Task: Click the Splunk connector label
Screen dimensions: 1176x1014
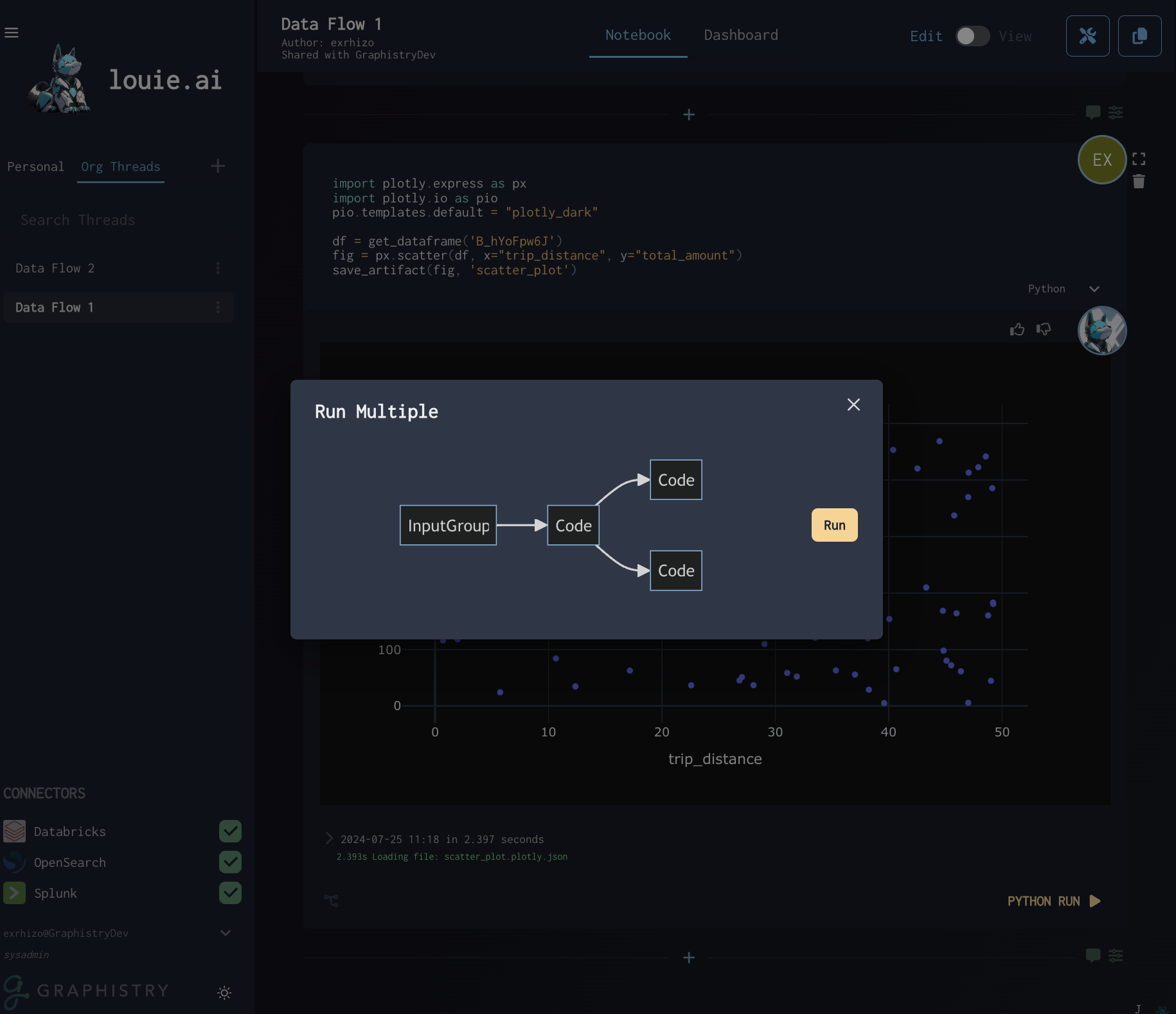Action: coord(55,893)
